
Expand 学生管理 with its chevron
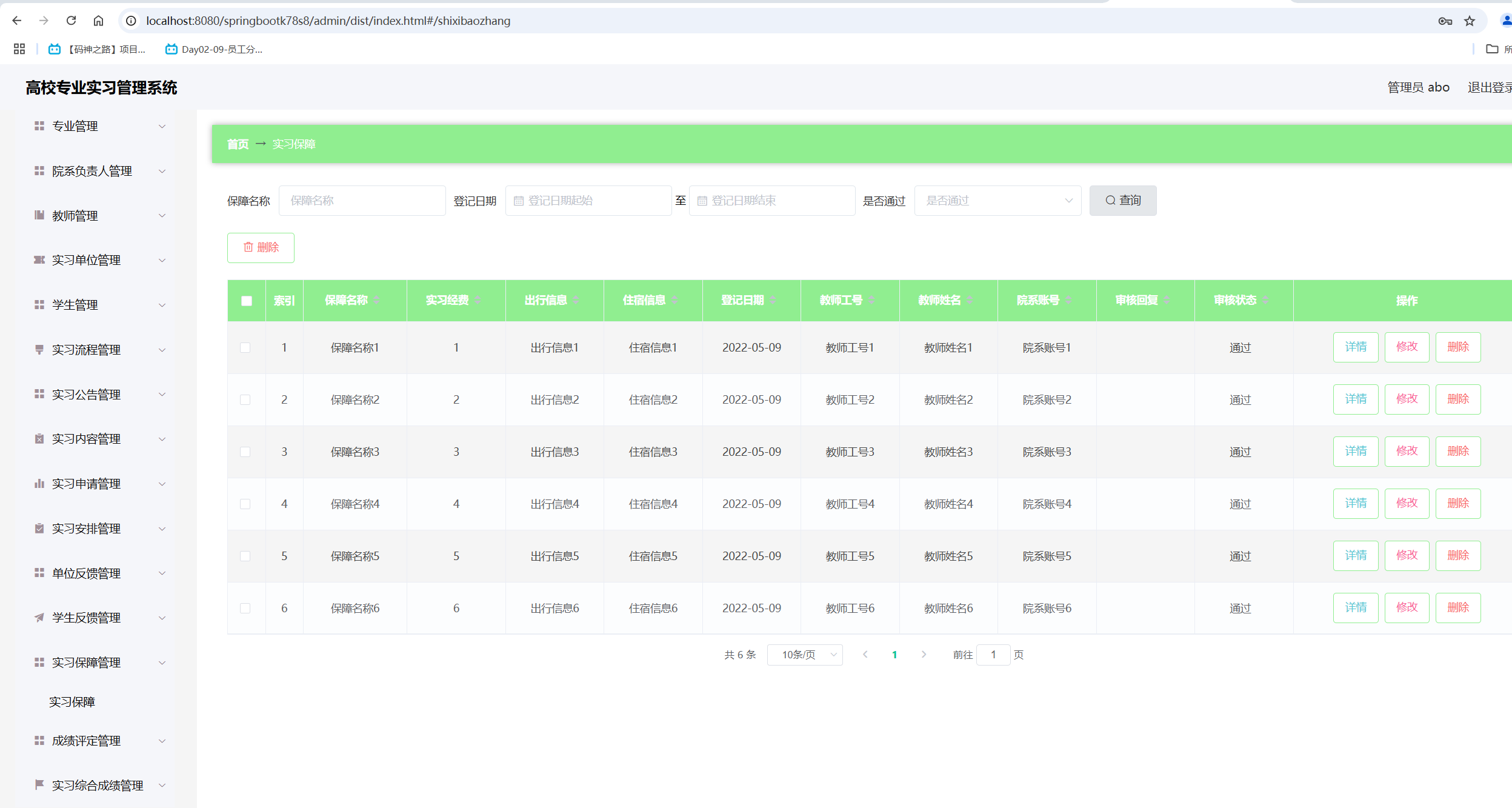tap(162, 305)
